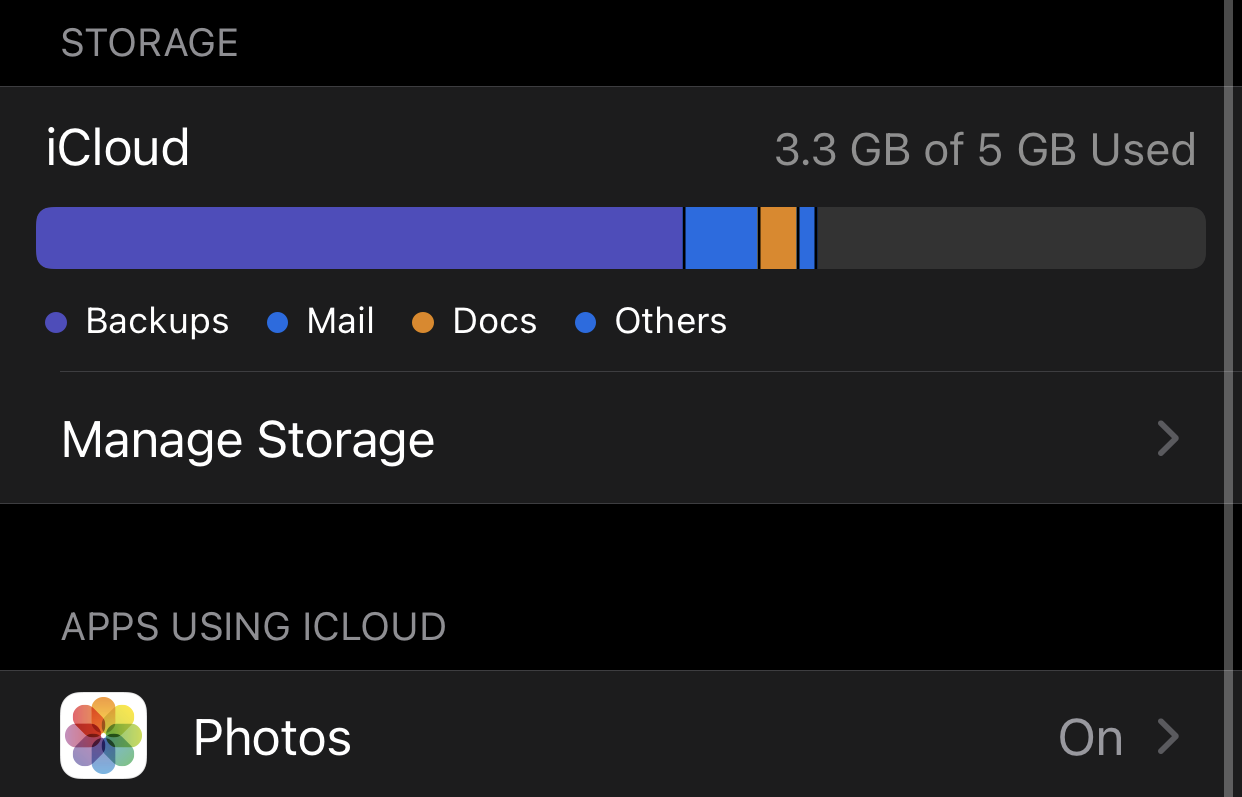Click the purple Backups legend dot
The image size is (1242, 797).
(57, 322)
